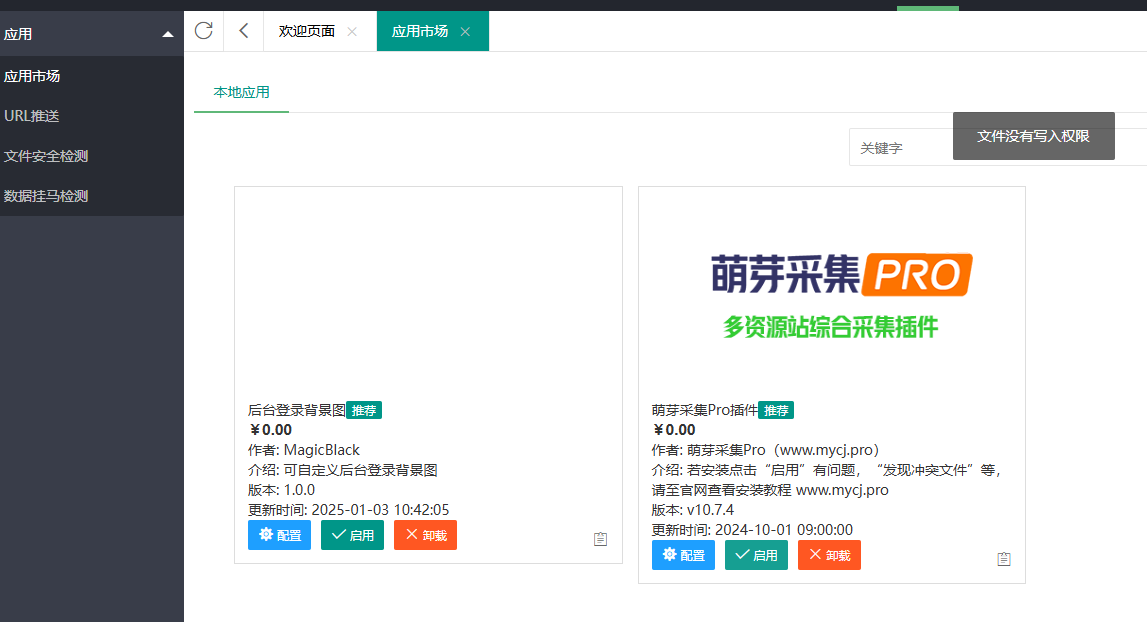Uninstall the 萌芽采集Pro插件 plugin
1147x622 pixels.
[829, 555]
